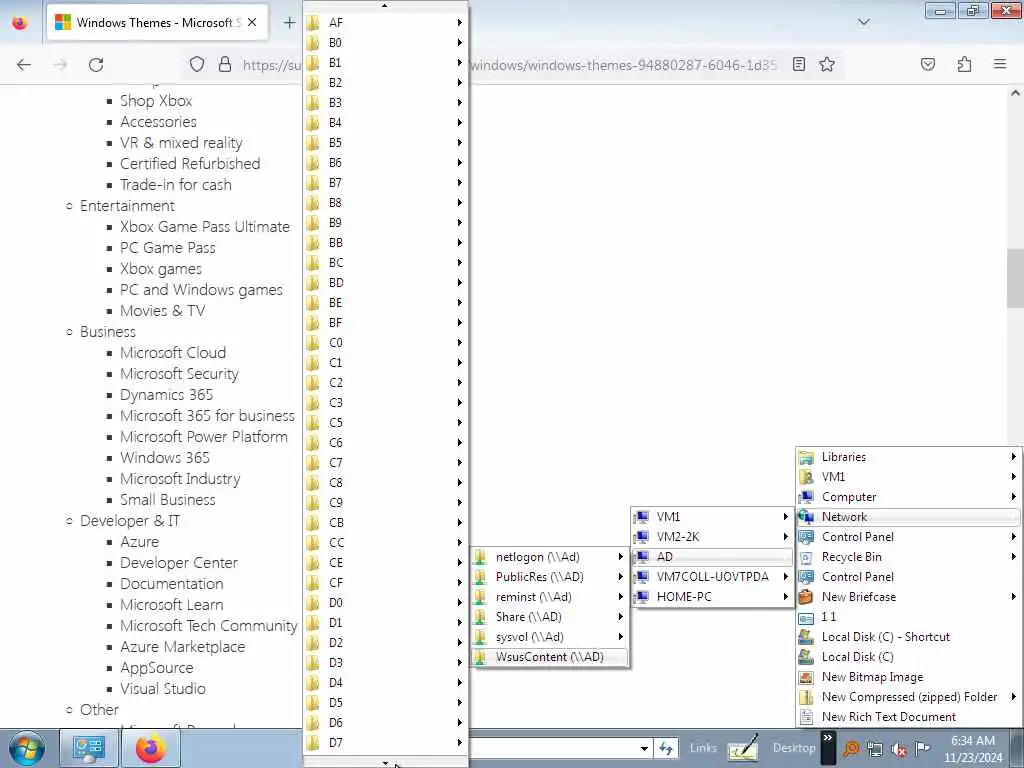Bookmark this page with the star icon
Screen dimensions: 1024x768
tap(827, 64)
